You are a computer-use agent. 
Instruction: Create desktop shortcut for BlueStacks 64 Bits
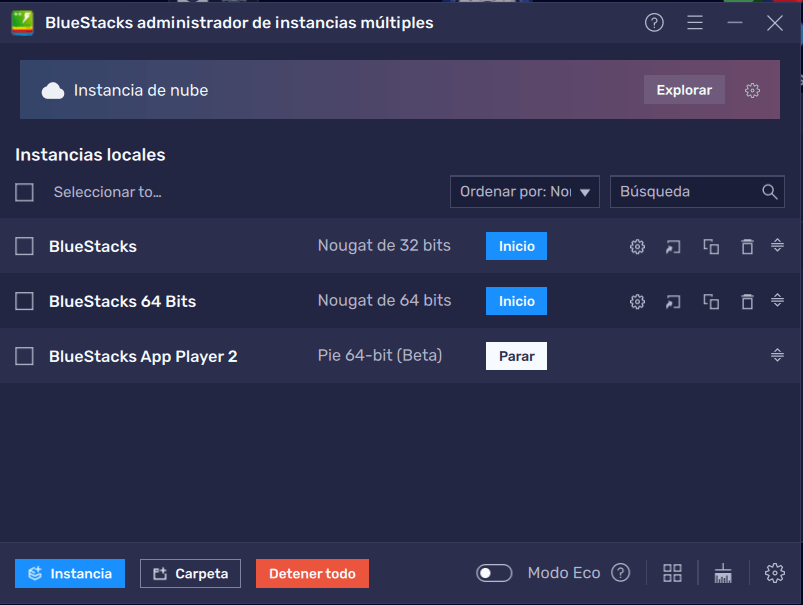click(x=673, y=302)
